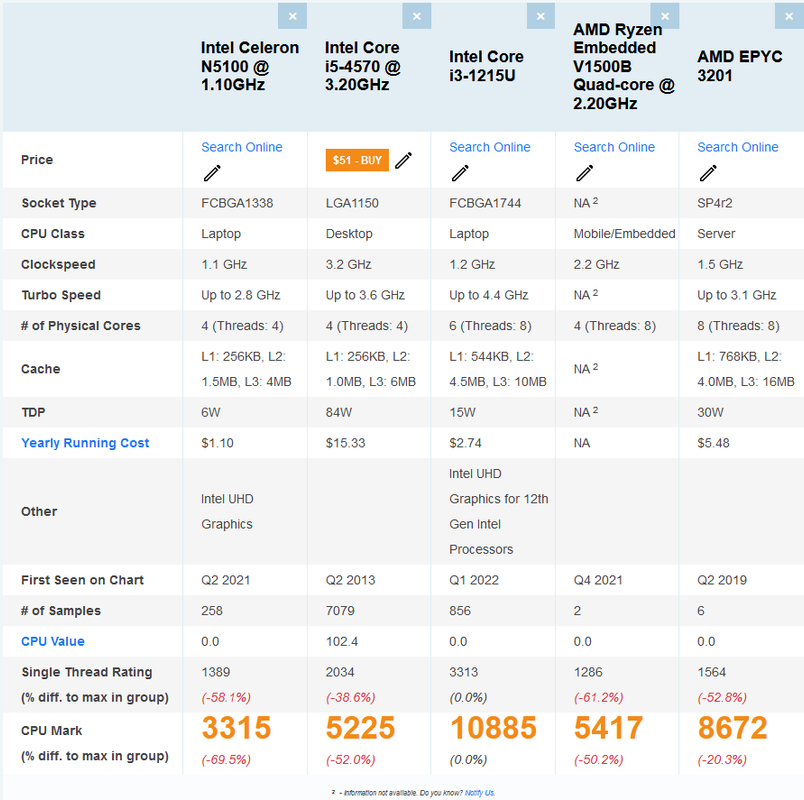Select the Intel Core i5-4570 @ 3.20GHz heading

point(363,66)
